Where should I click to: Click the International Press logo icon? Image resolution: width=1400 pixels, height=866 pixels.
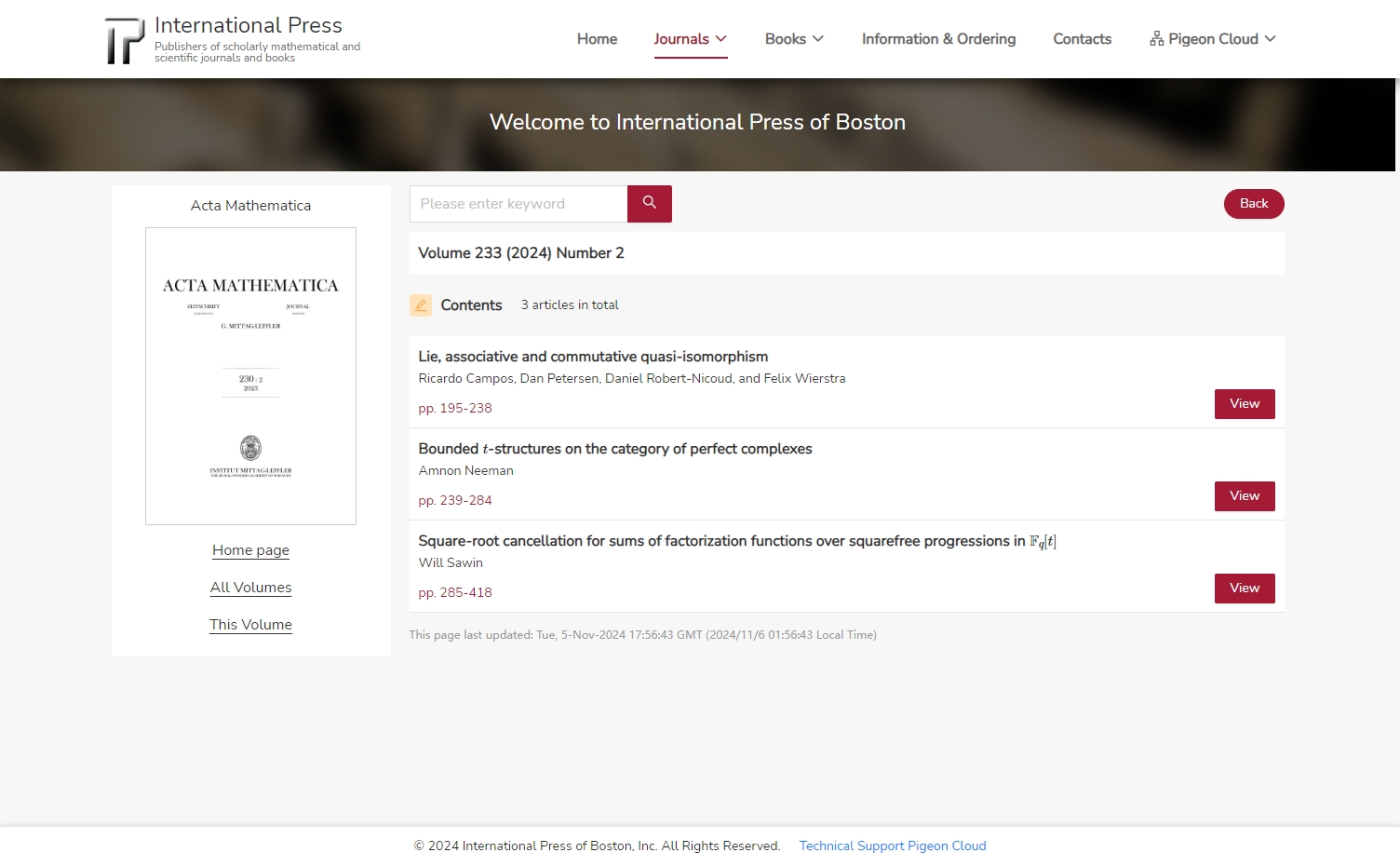pyautogui.click(x=125, y=40)
